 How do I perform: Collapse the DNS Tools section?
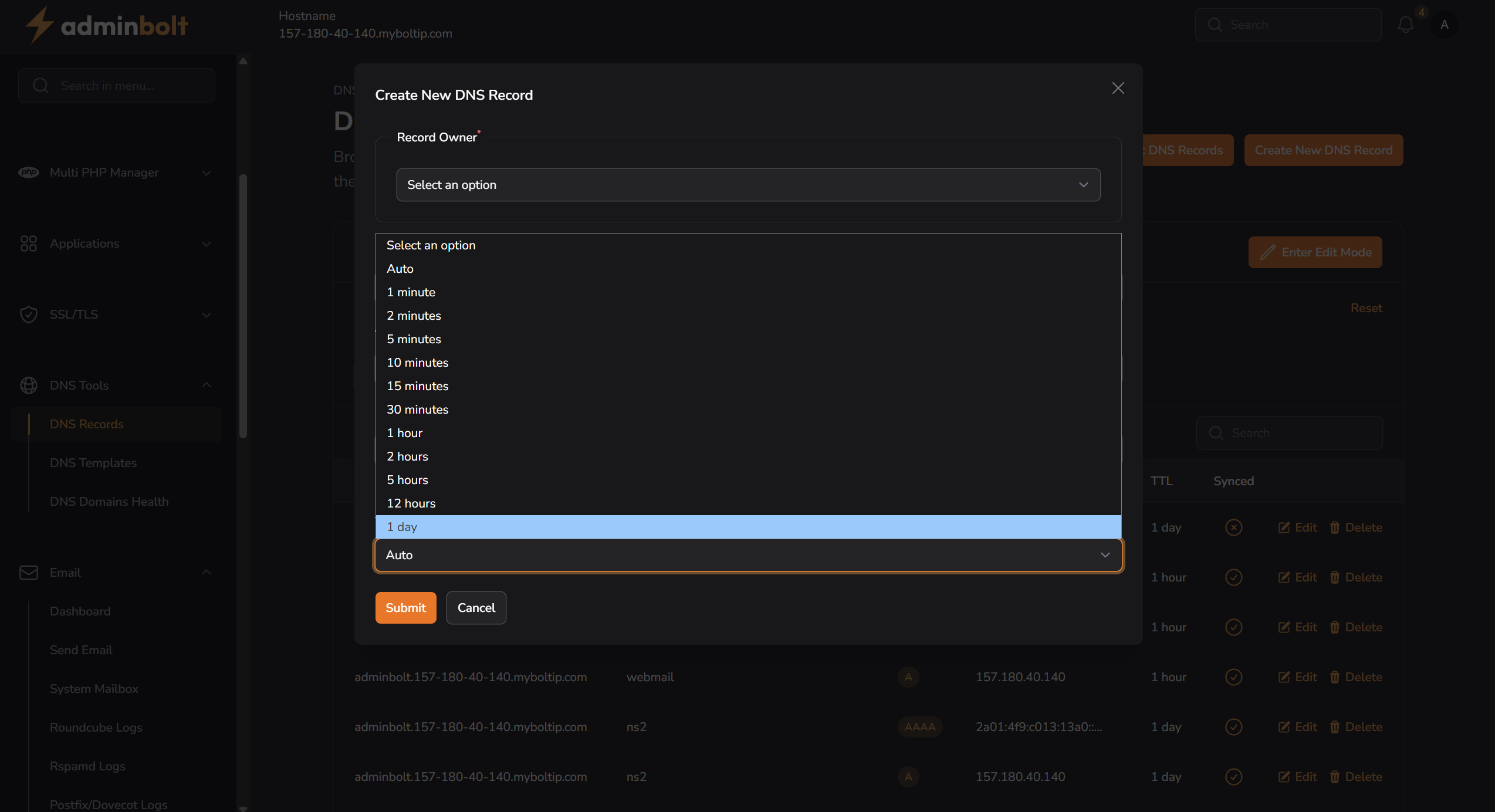tap(206, 385)
